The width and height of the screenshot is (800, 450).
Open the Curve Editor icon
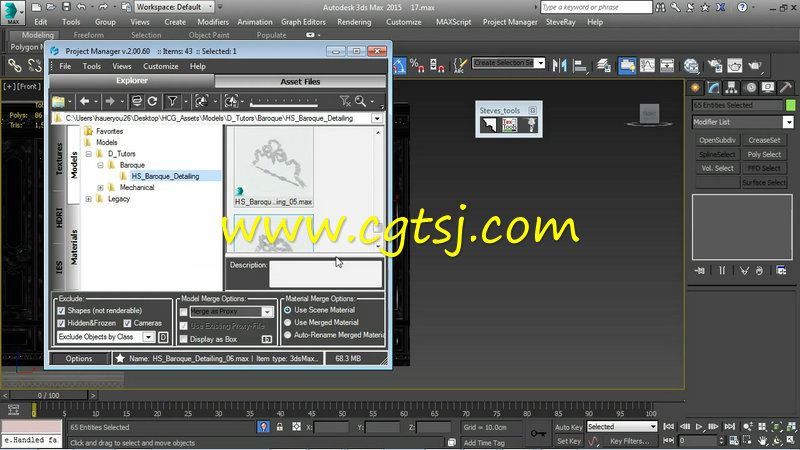coord(647,65)
